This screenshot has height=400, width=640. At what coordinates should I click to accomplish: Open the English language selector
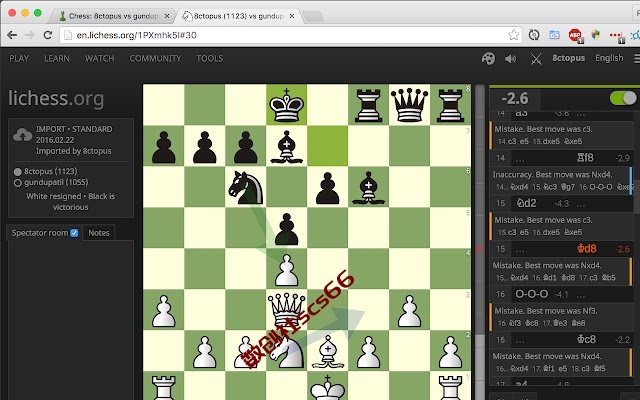609,58
